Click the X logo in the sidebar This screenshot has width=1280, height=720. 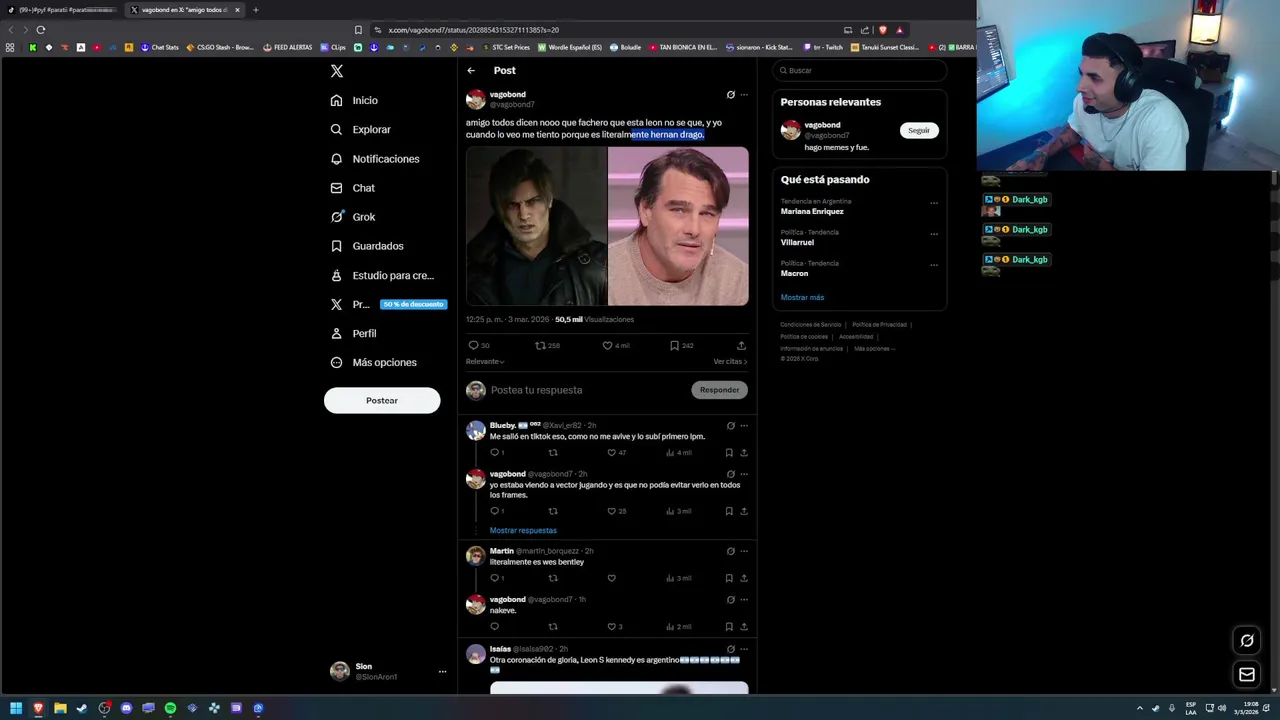(337, 71)
